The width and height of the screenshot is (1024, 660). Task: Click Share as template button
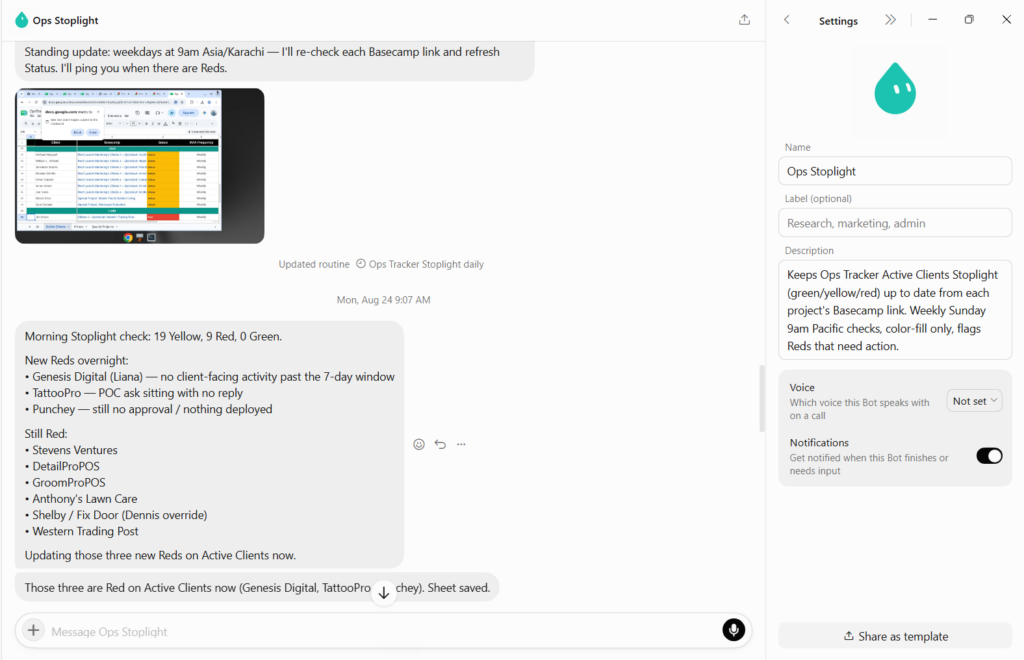pyautogui.click(x=895, y=636)
